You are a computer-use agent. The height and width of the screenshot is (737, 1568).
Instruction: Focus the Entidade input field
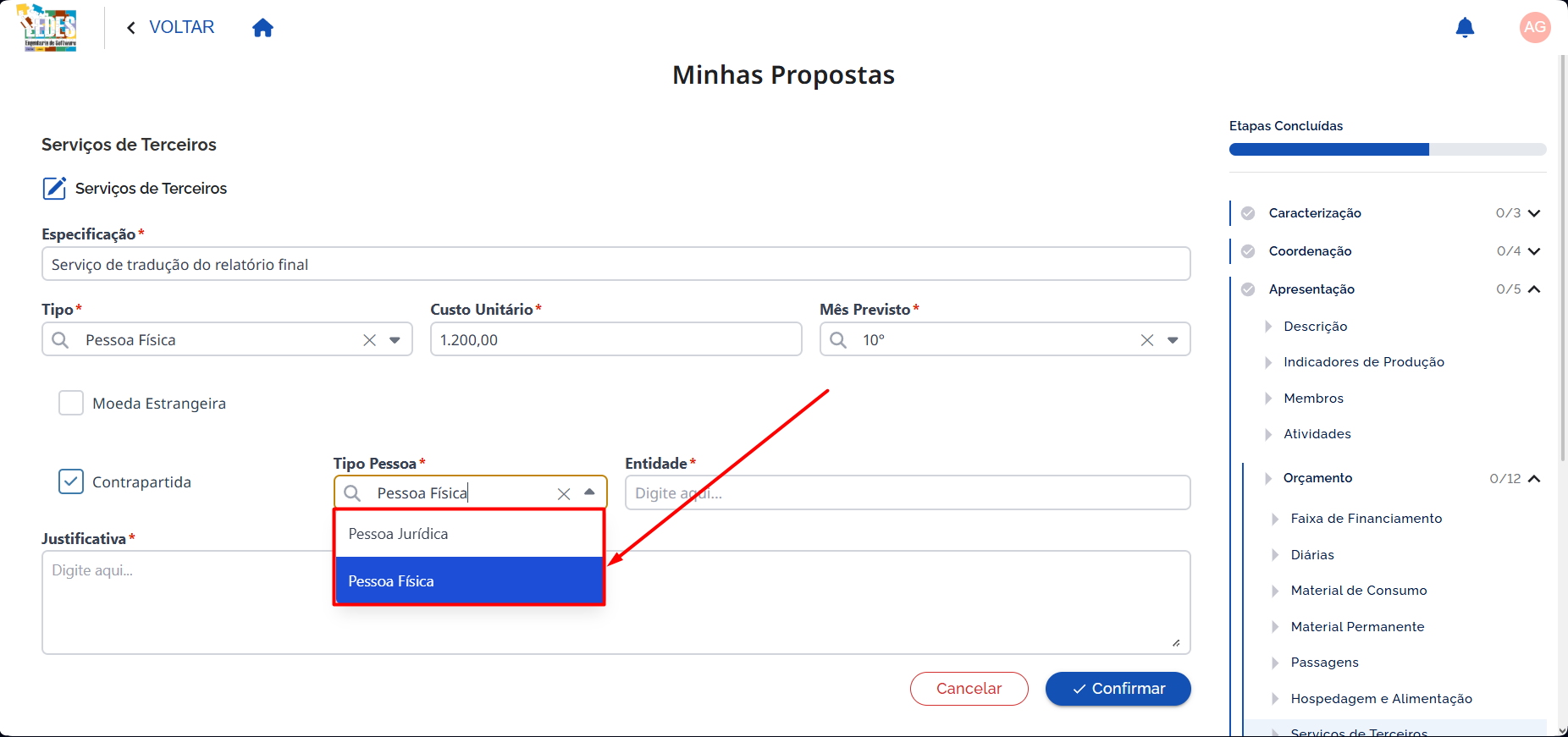coord(908,492)
